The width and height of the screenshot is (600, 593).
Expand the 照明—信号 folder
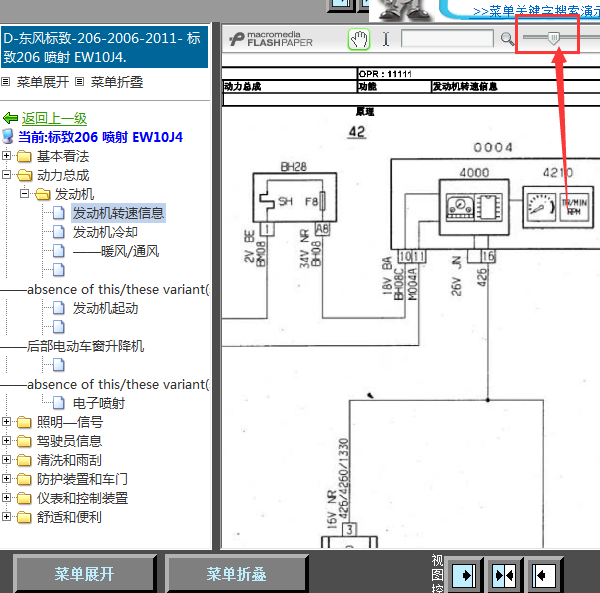pos(6,422)
